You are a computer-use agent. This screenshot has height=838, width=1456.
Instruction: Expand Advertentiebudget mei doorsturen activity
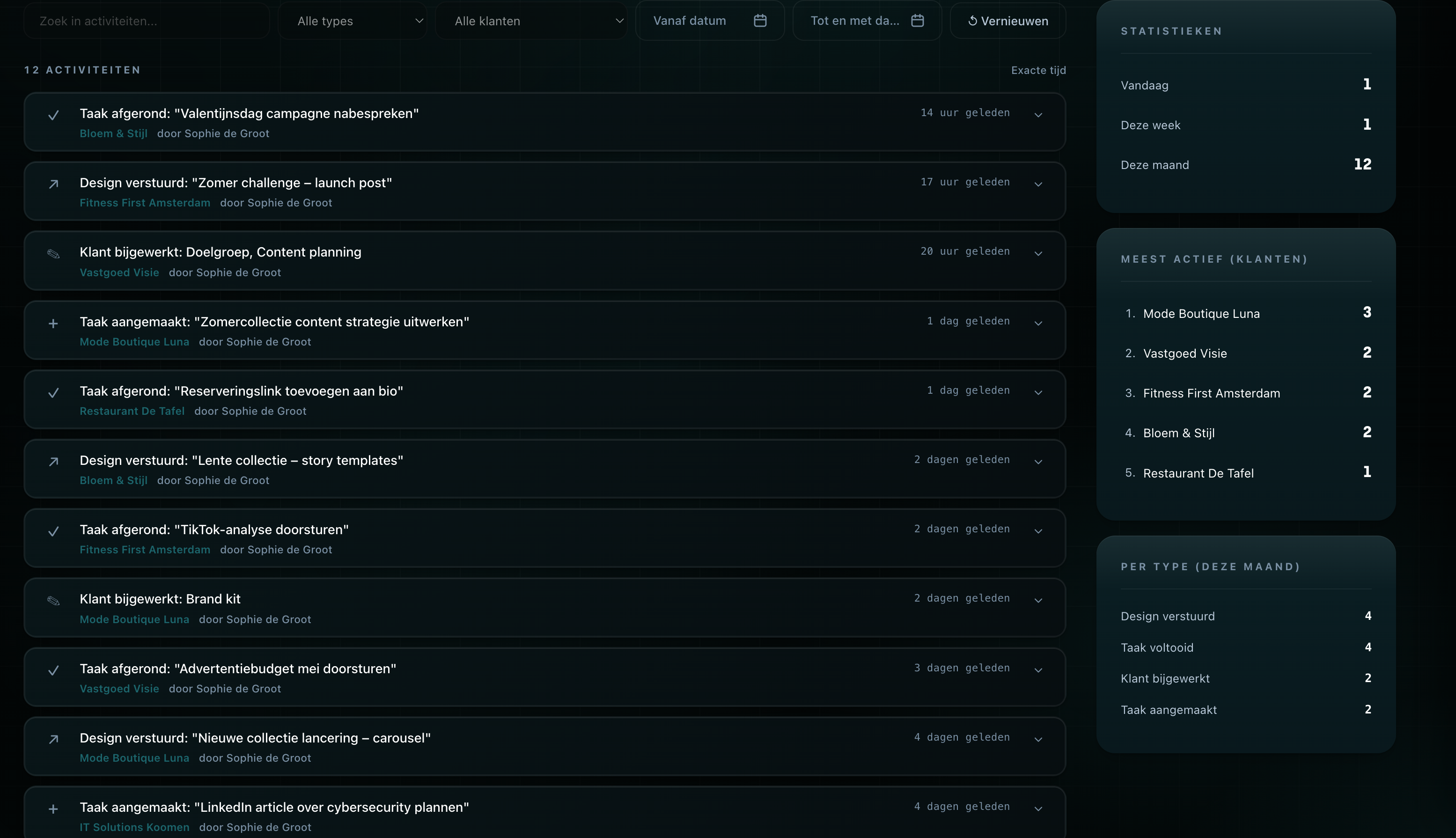1038,670
